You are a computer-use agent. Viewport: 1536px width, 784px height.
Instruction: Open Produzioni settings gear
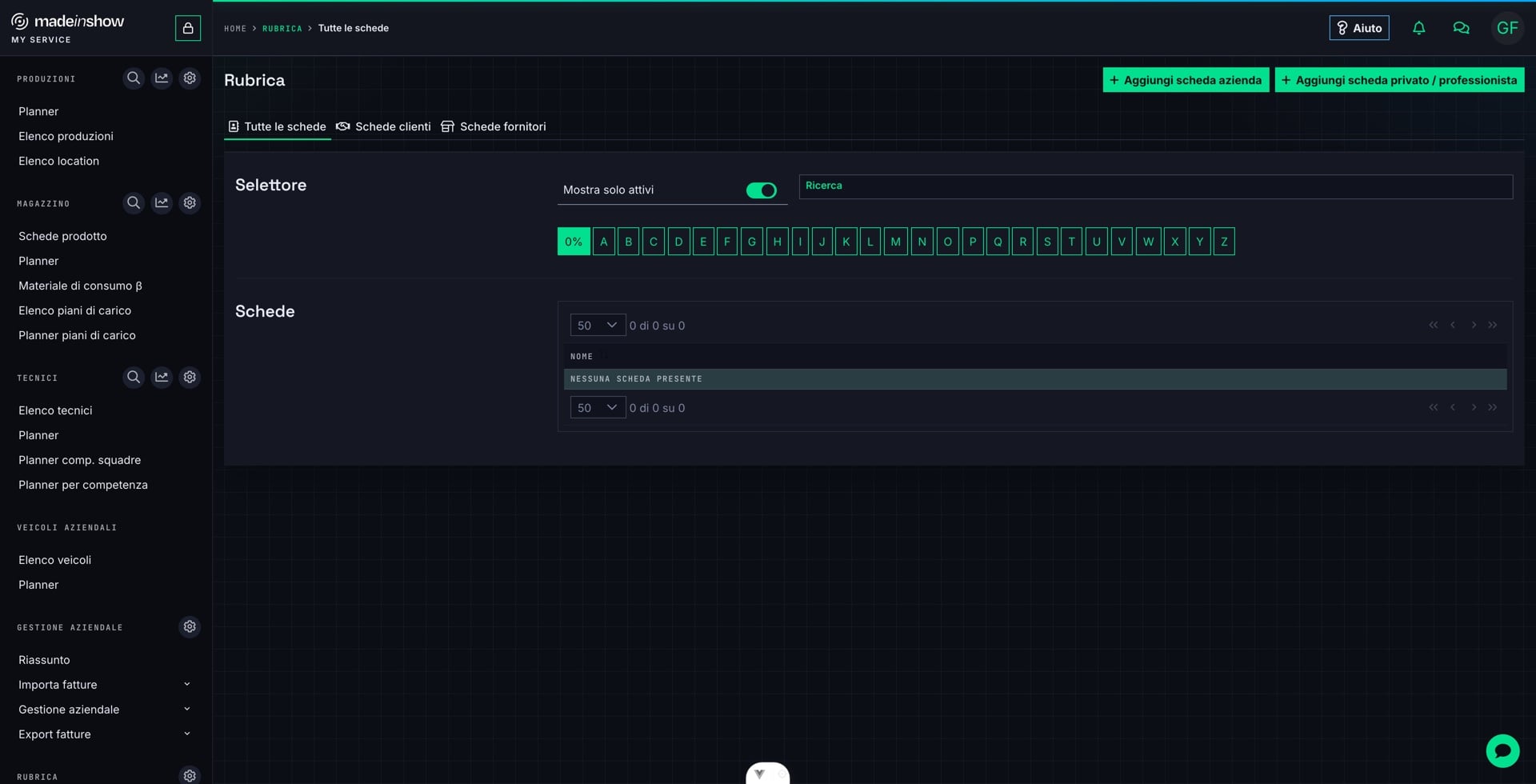[190, 78]
